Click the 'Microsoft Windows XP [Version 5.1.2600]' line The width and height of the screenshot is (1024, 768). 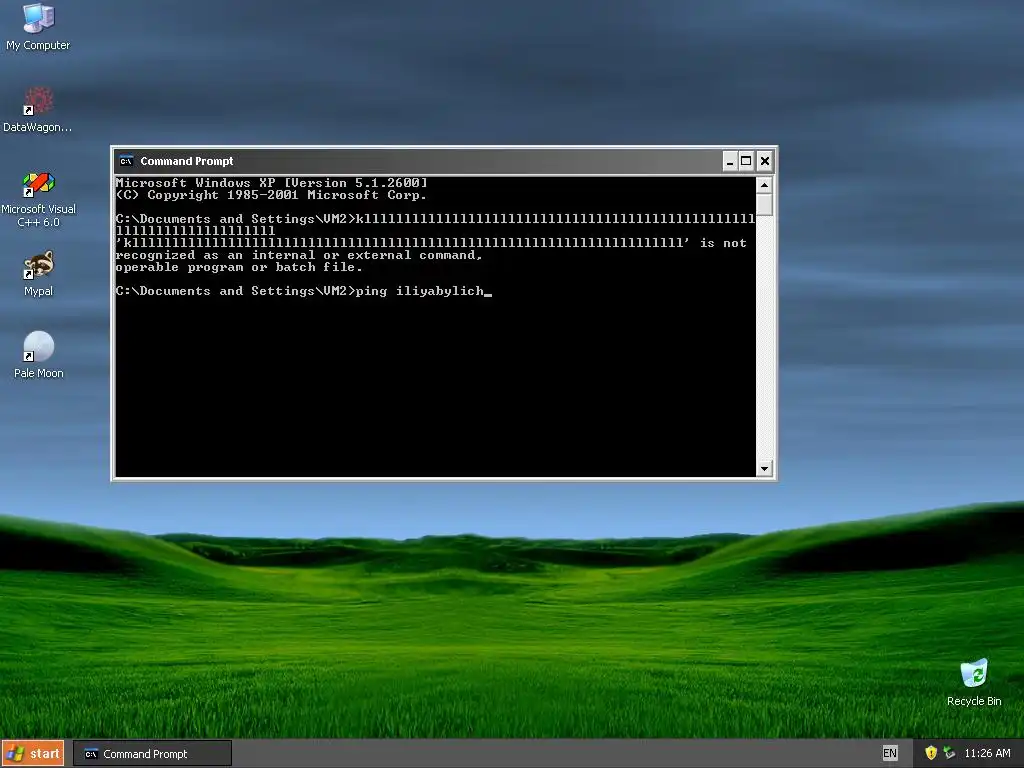[x=271, y=183]
